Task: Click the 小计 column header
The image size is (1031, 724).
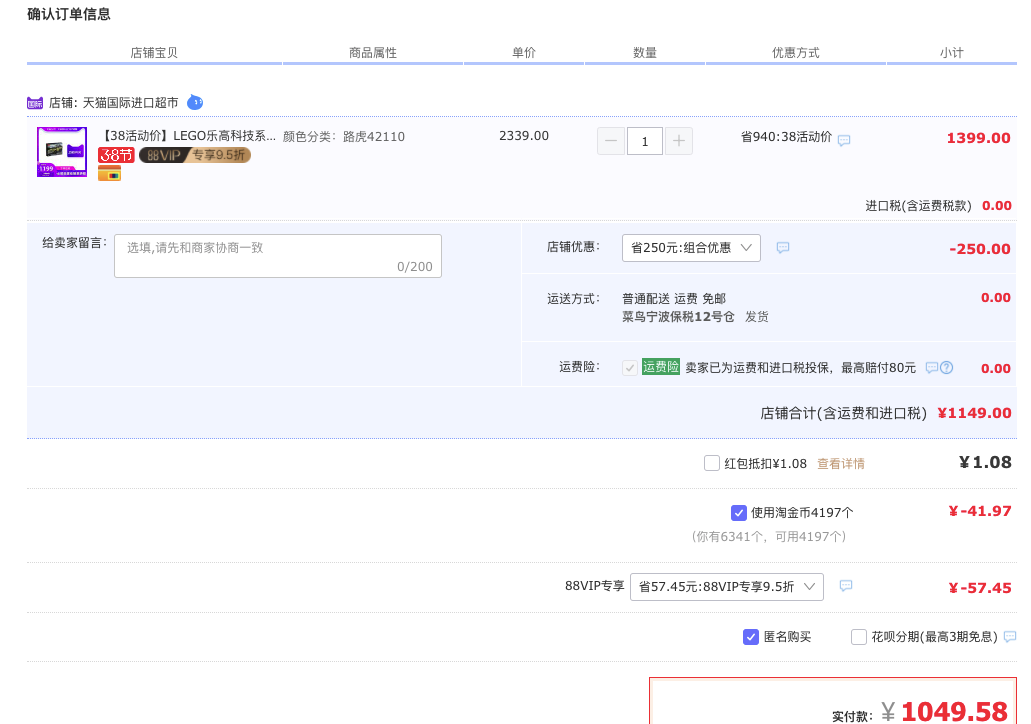Action: tap(951, 53)
